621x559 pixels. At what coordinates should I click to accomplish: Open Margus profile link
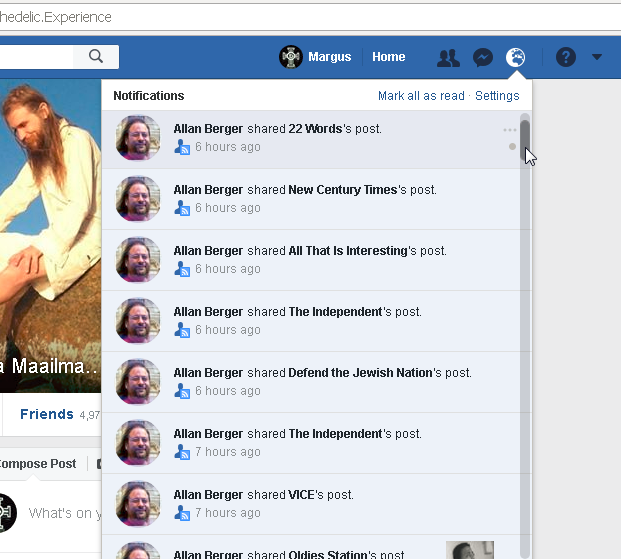tap(330, 57)
